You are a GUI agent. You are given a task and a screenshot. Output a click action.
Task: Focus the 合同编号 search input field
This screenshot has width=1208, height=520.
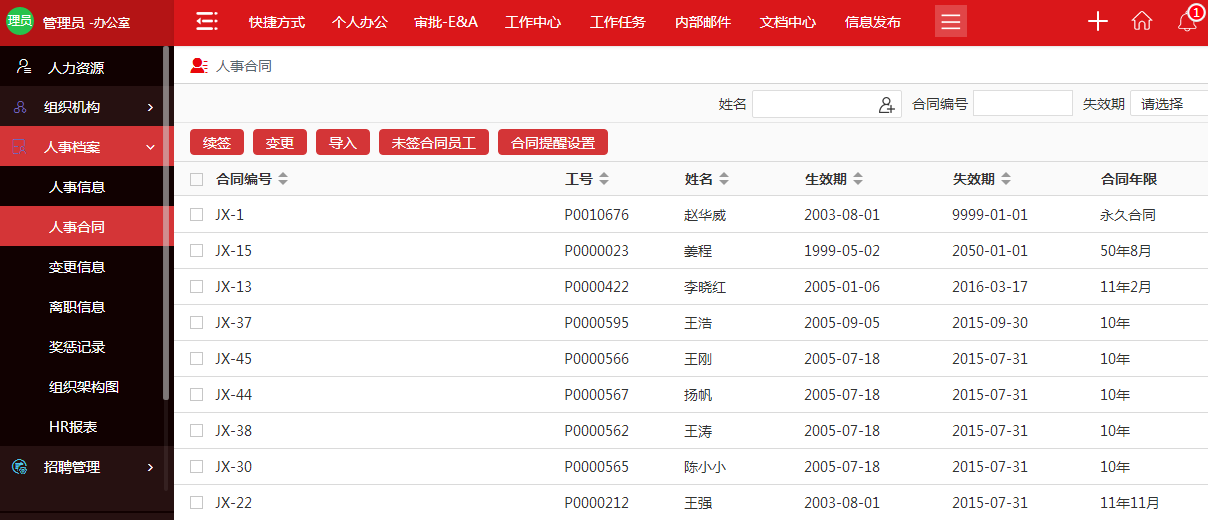(1023, 104)
